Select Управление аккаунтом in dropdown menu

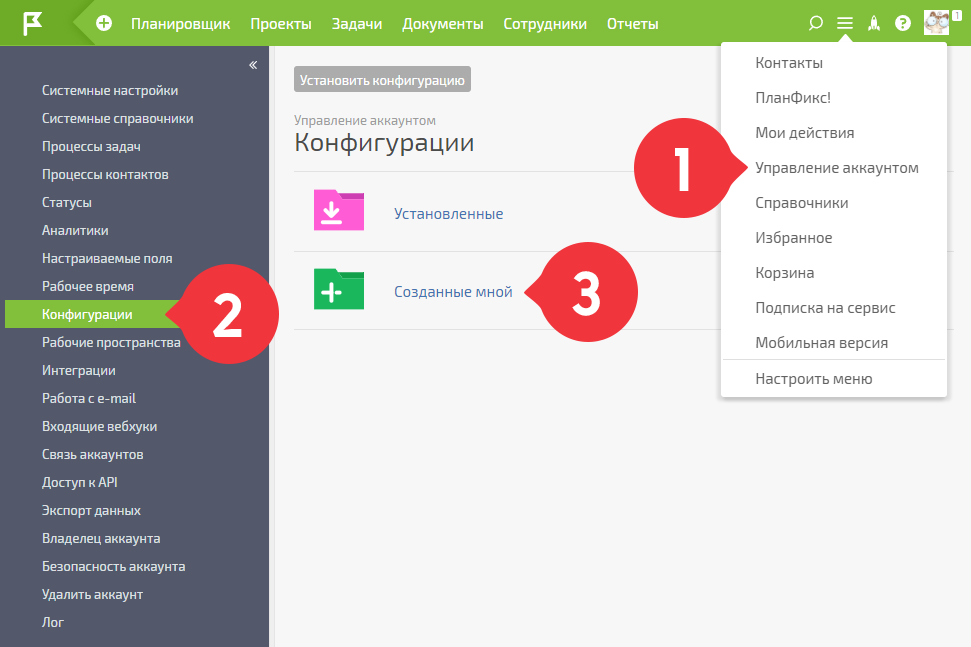click(837, 168)
